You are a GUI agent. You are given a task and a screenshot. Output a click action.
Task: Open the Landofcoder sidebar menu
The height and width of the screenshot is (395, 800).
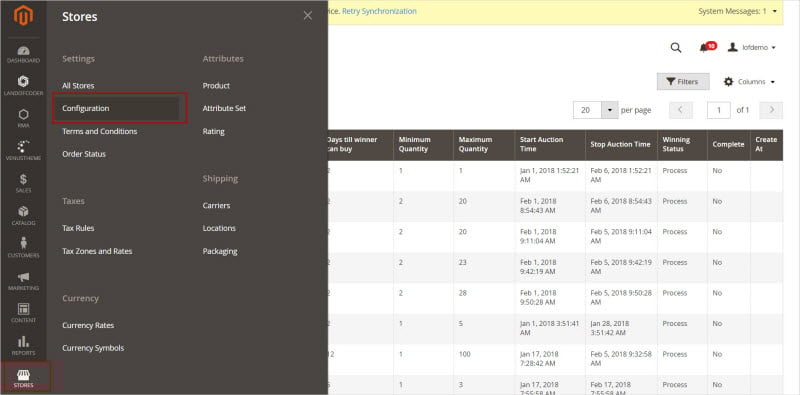pos(23,86)
